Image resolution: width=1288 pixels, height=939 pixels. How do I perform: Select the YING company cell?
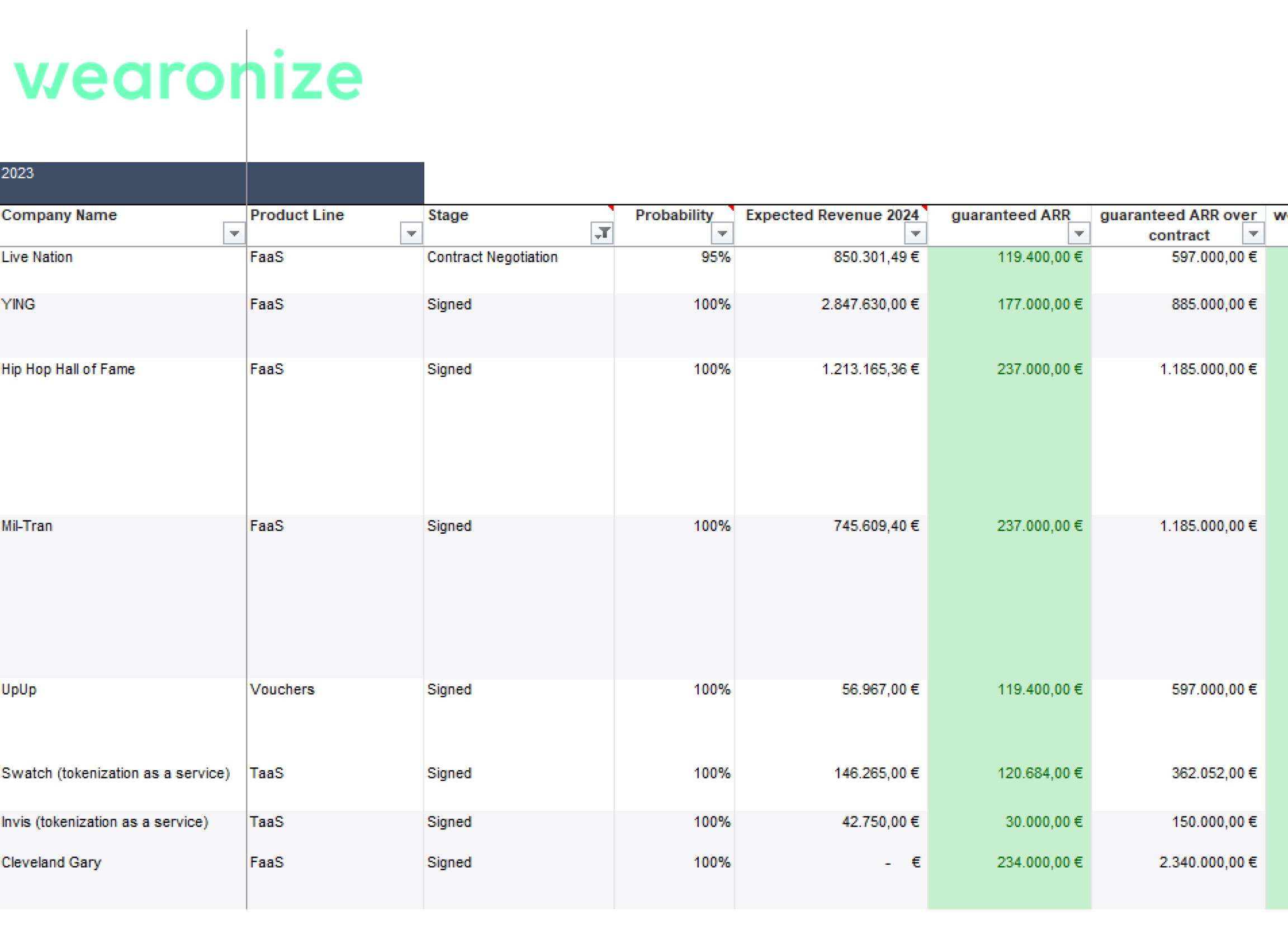point(123,326)
